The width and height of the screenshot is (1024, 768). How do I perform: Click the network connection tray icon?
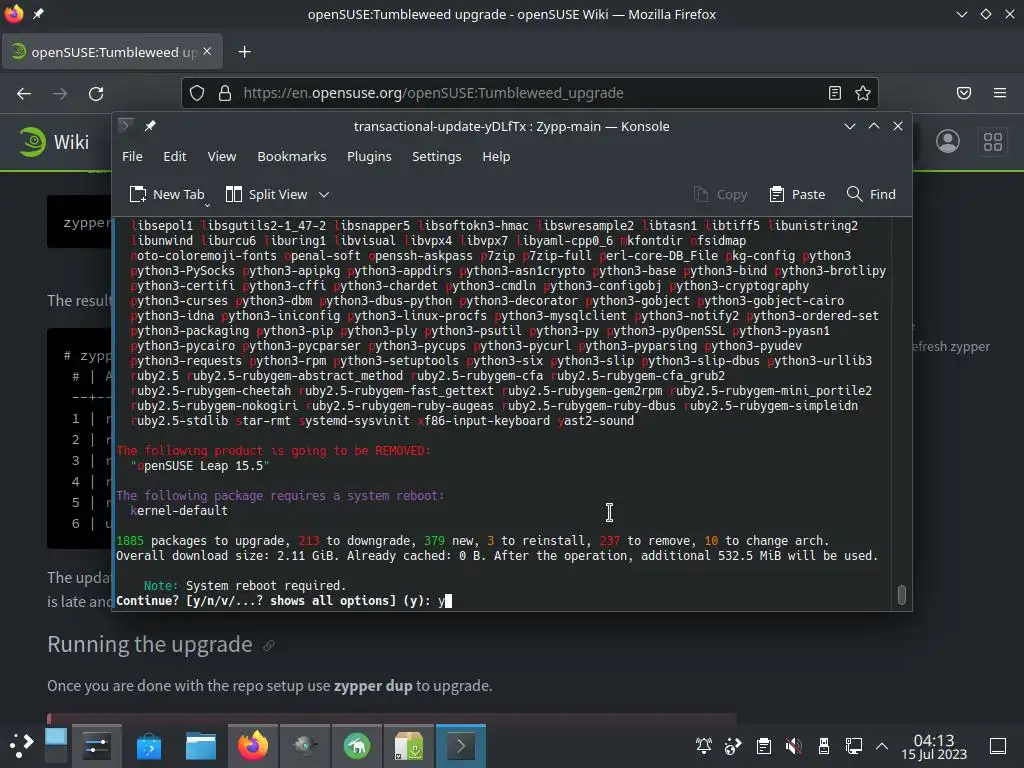coord(854,746)
